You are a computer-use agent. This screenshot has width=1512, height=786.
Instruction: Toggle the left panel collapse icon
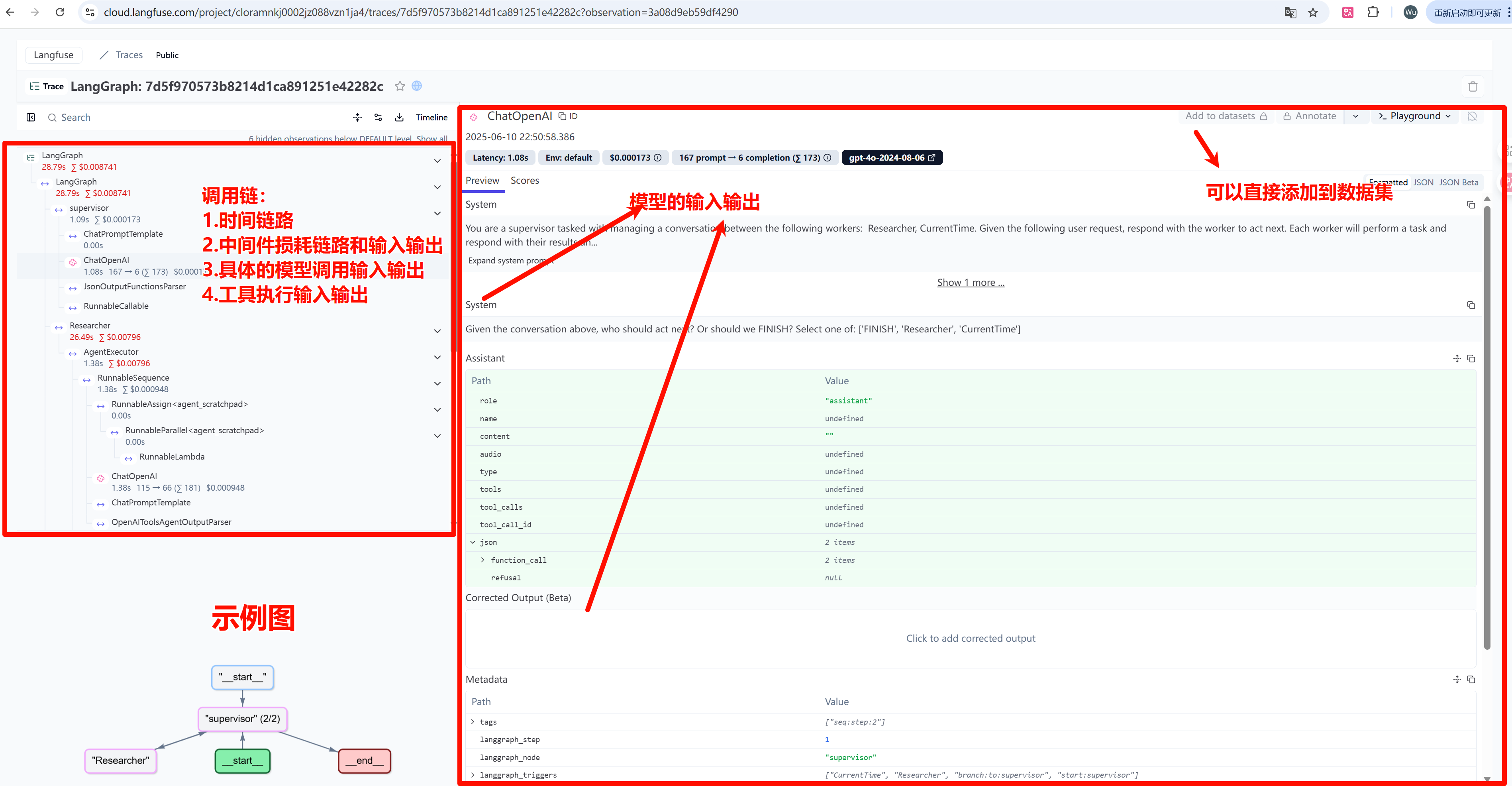[x=31, y=118]
